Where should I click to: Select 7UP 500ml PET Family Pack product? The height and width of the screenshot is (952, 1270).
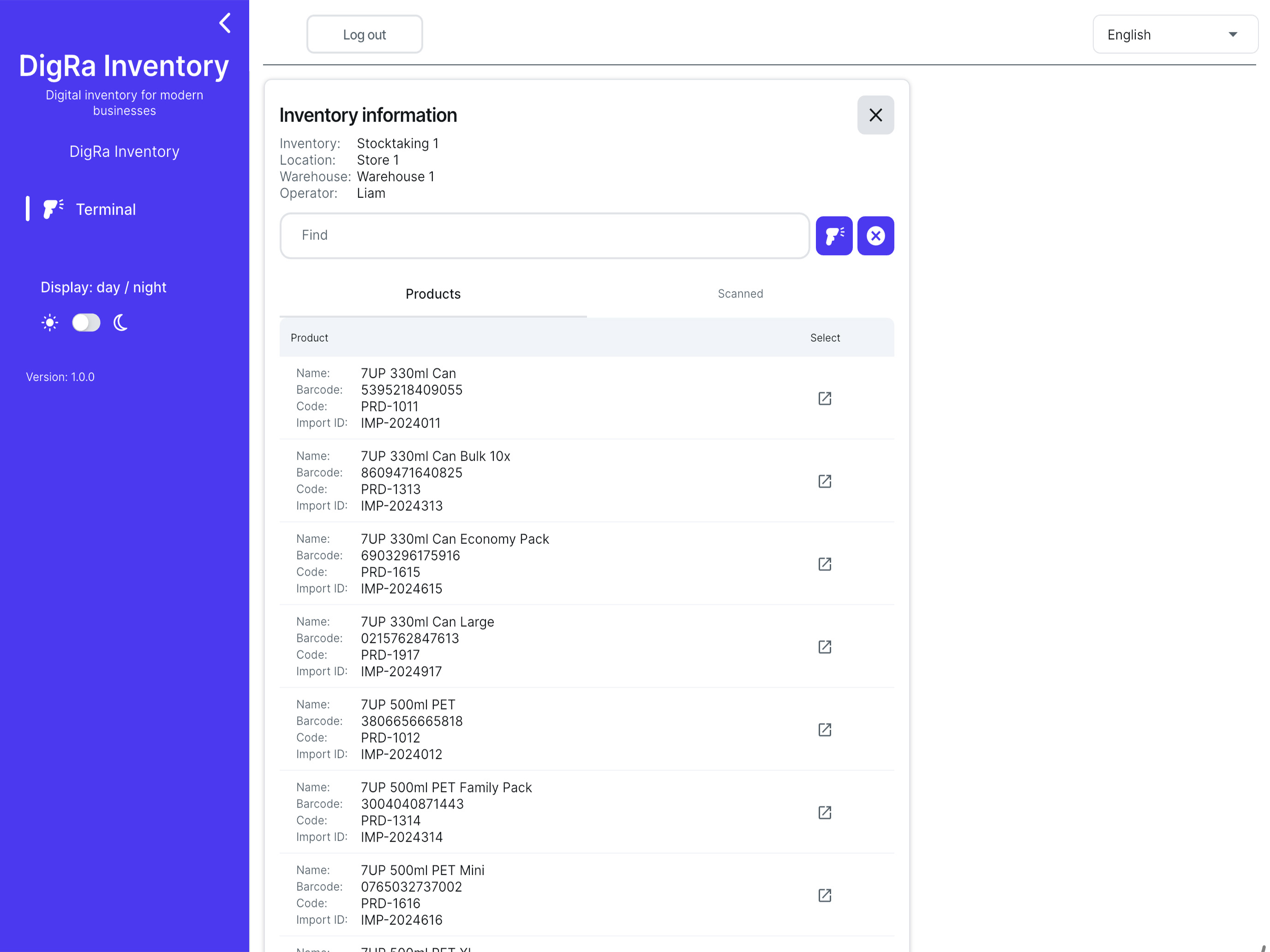825,813
